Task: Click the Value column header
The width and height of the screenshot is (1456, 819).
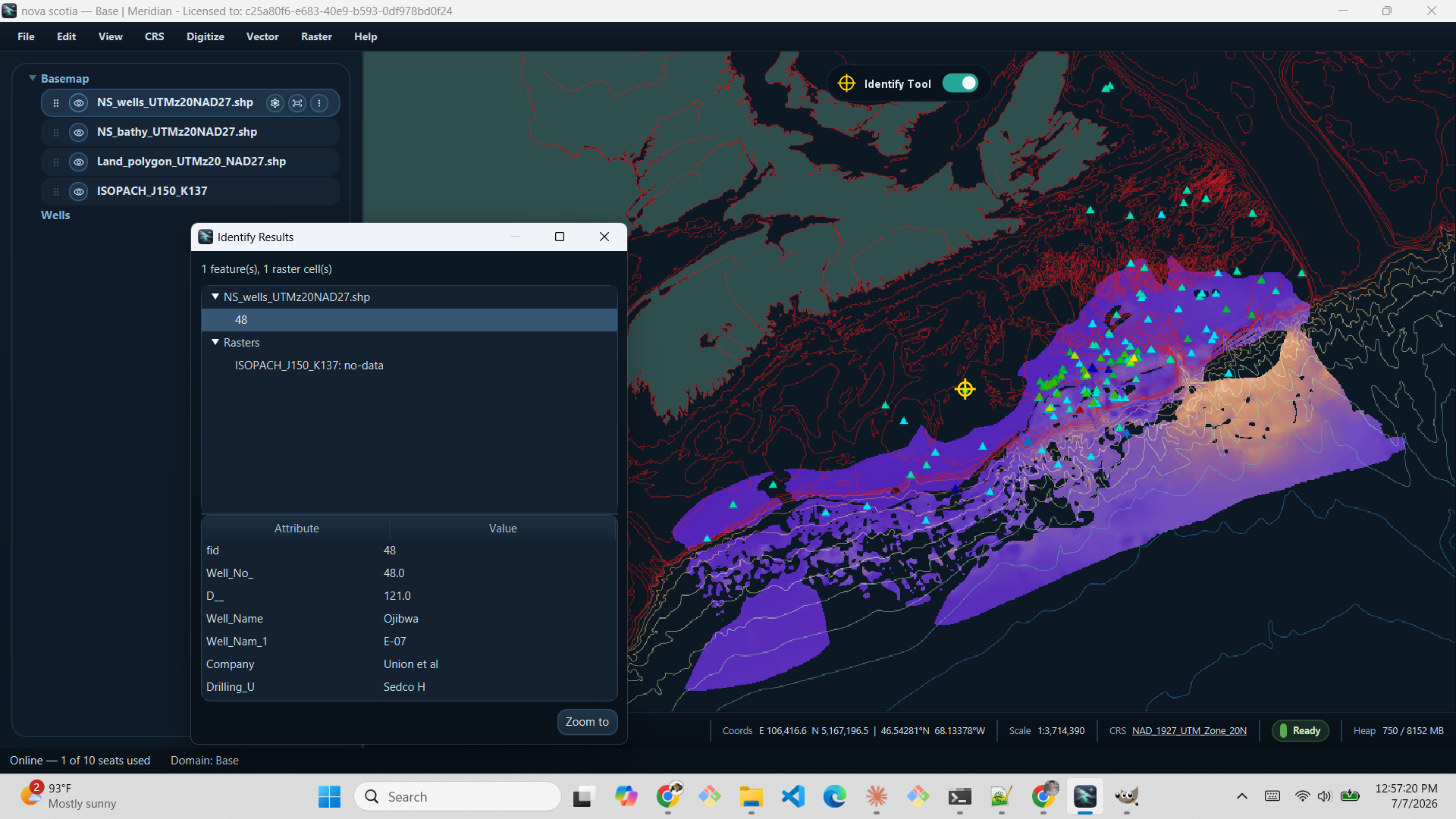Action: coord(503,529)
